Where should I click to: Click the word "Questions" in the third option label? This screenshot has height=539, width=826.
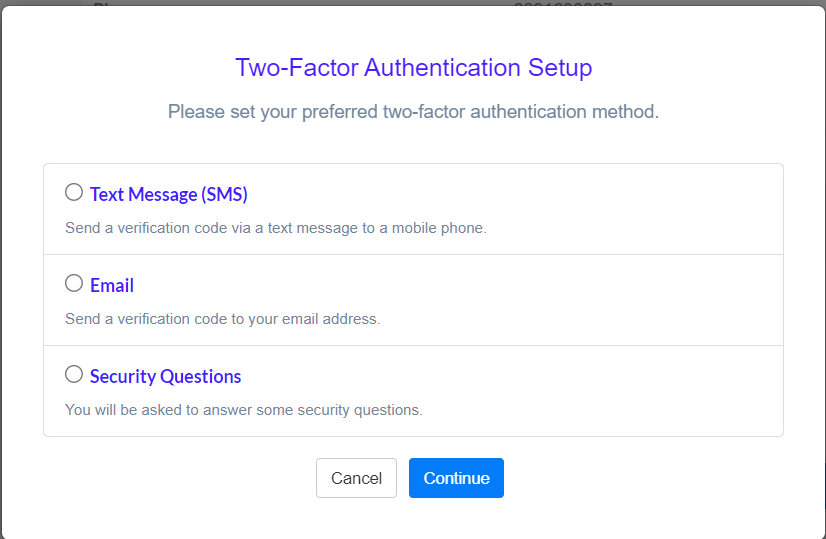[x=203, y=377]
